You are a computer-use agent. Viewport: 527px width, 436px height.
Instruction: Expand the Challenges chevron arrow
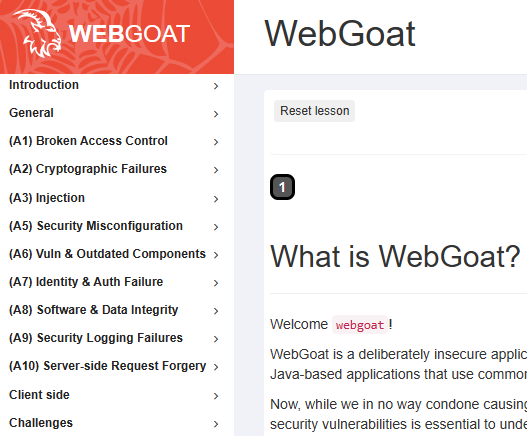216,424
